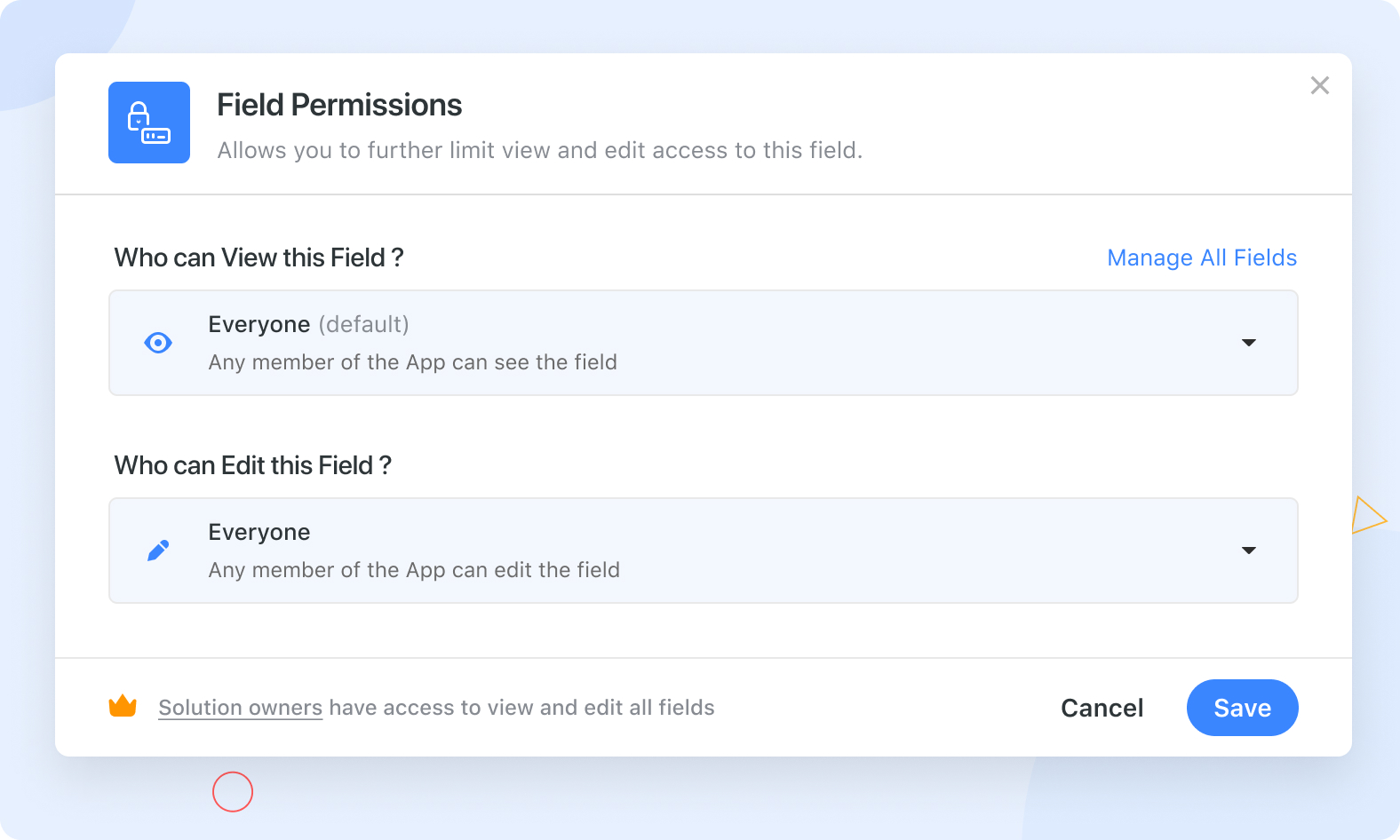Click the Field Permissions title
This screenshot has width=1400, height=840.
click(339, 105)
